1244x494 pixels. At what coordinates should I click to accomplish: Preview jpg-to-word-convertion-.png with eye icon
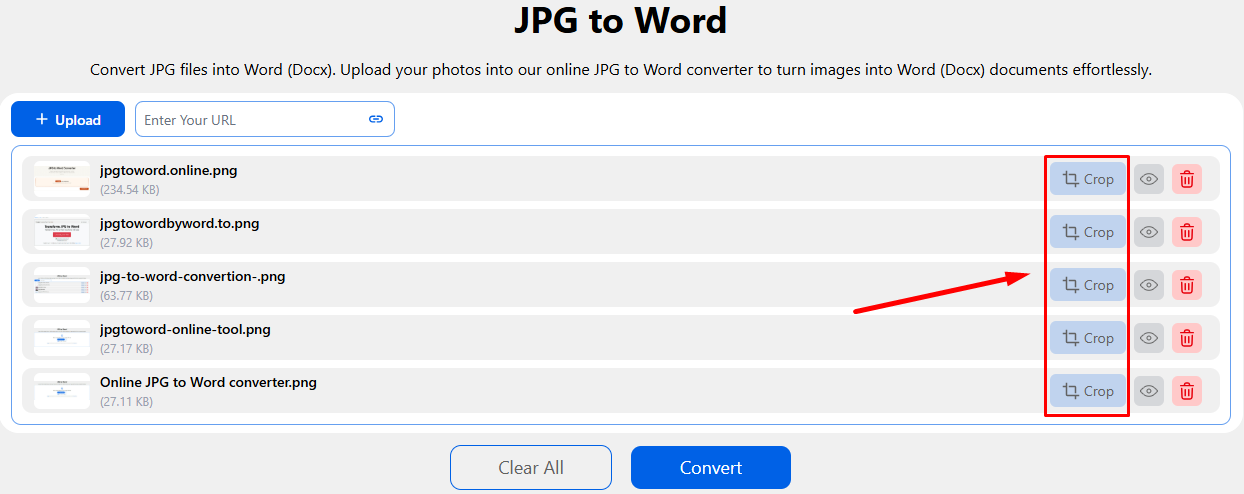coord(1149,285)
